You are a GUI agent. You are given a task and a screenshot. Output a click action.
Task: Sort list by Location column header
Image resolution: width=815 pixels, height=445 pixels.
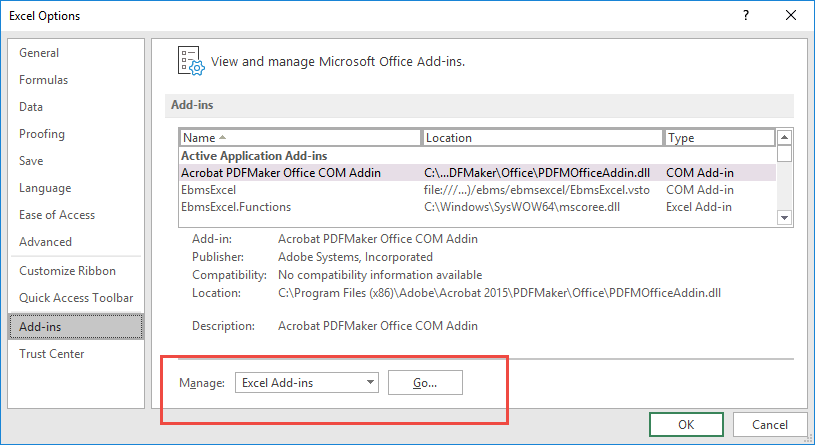542,138
